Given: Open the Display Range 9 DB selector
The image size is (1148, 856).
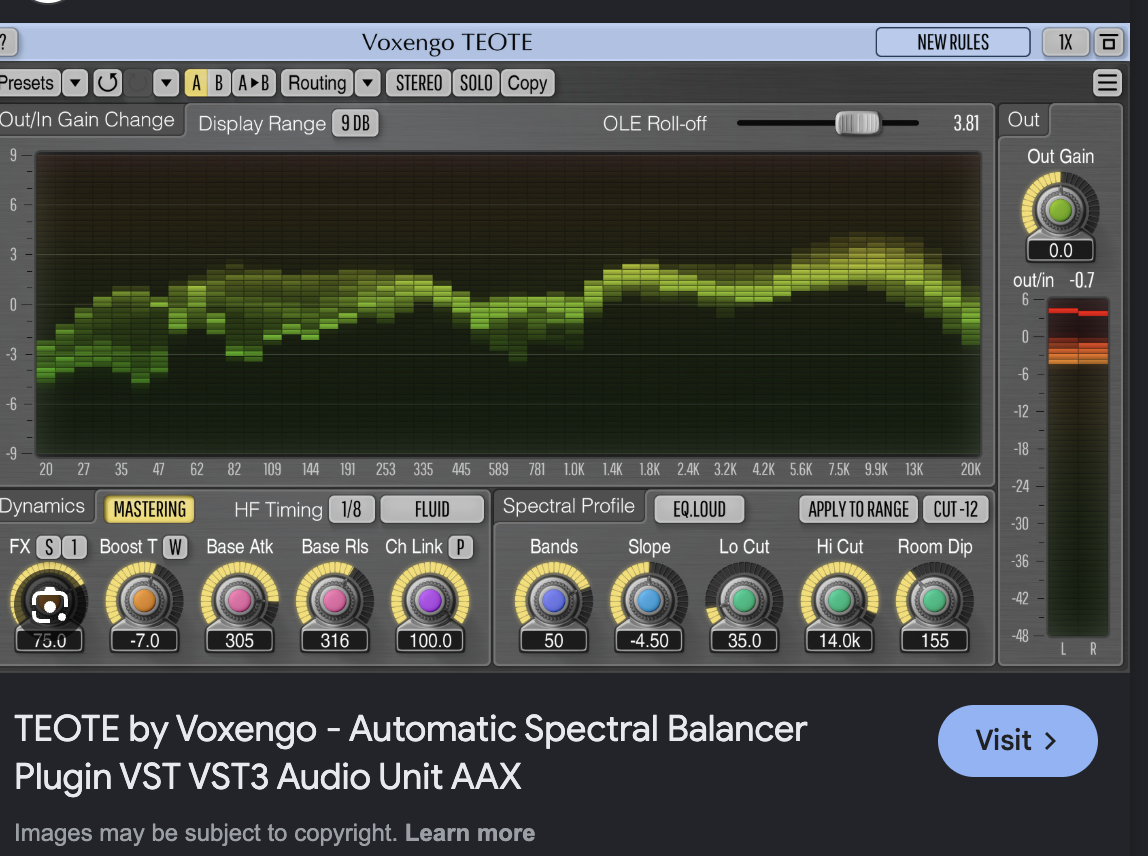Looking at the screenshot, I should [x=355, y=123].
